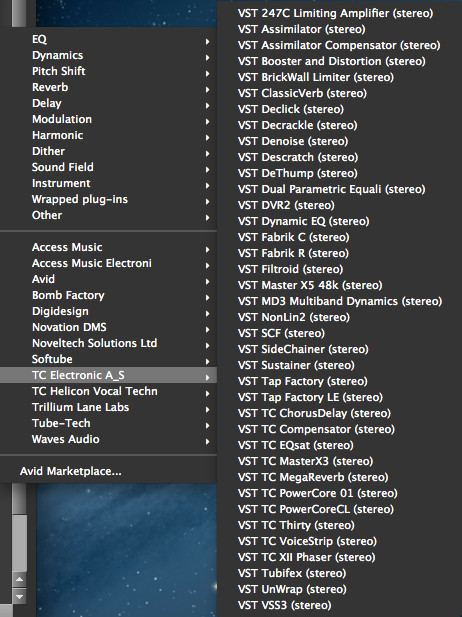Expand the Reverb submenu arrow
This screenshot has width=462, height=617.
(x=207, y=89)
